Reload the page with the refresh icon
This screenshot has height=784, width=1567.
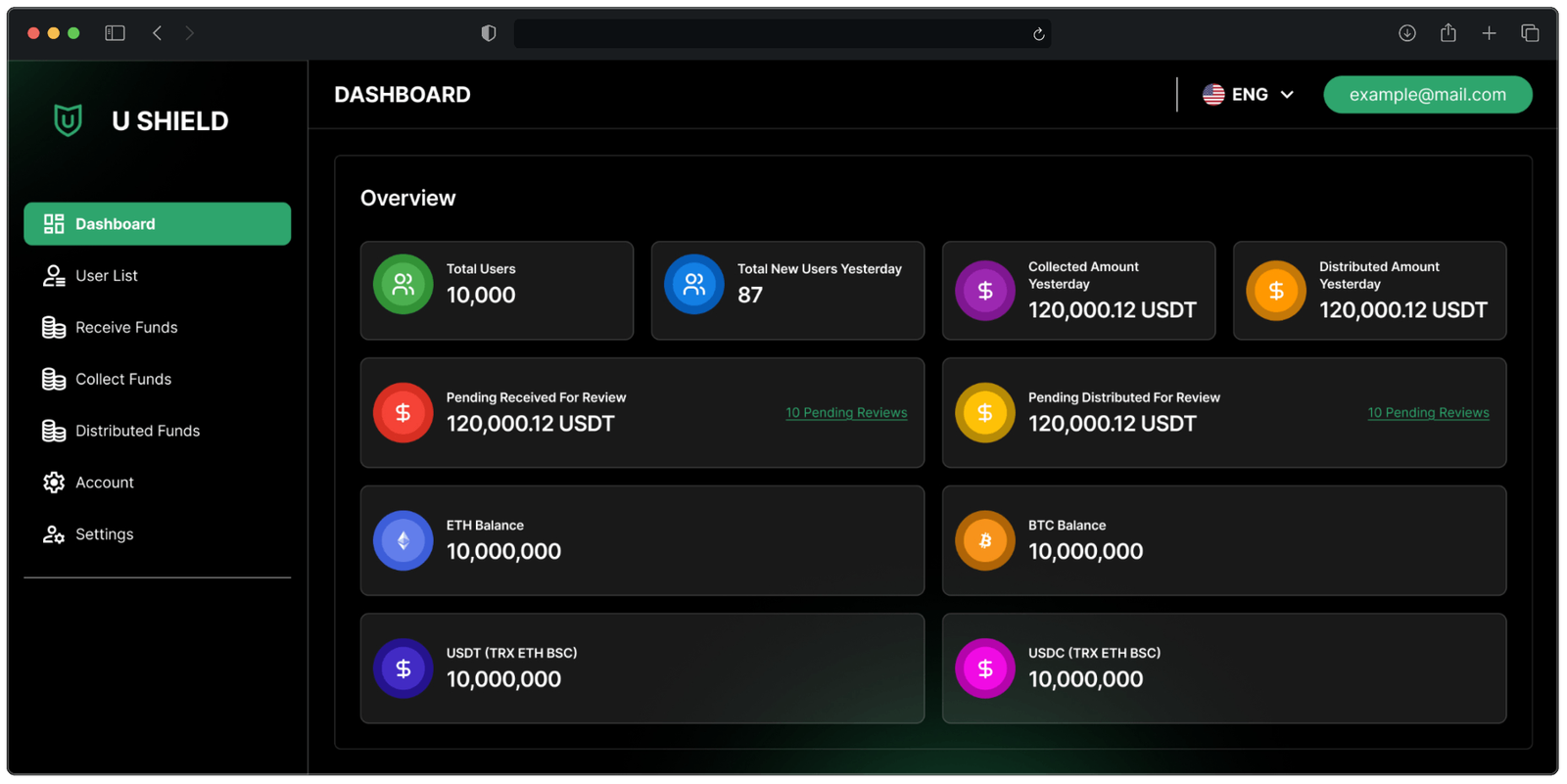click(1038, 34)
